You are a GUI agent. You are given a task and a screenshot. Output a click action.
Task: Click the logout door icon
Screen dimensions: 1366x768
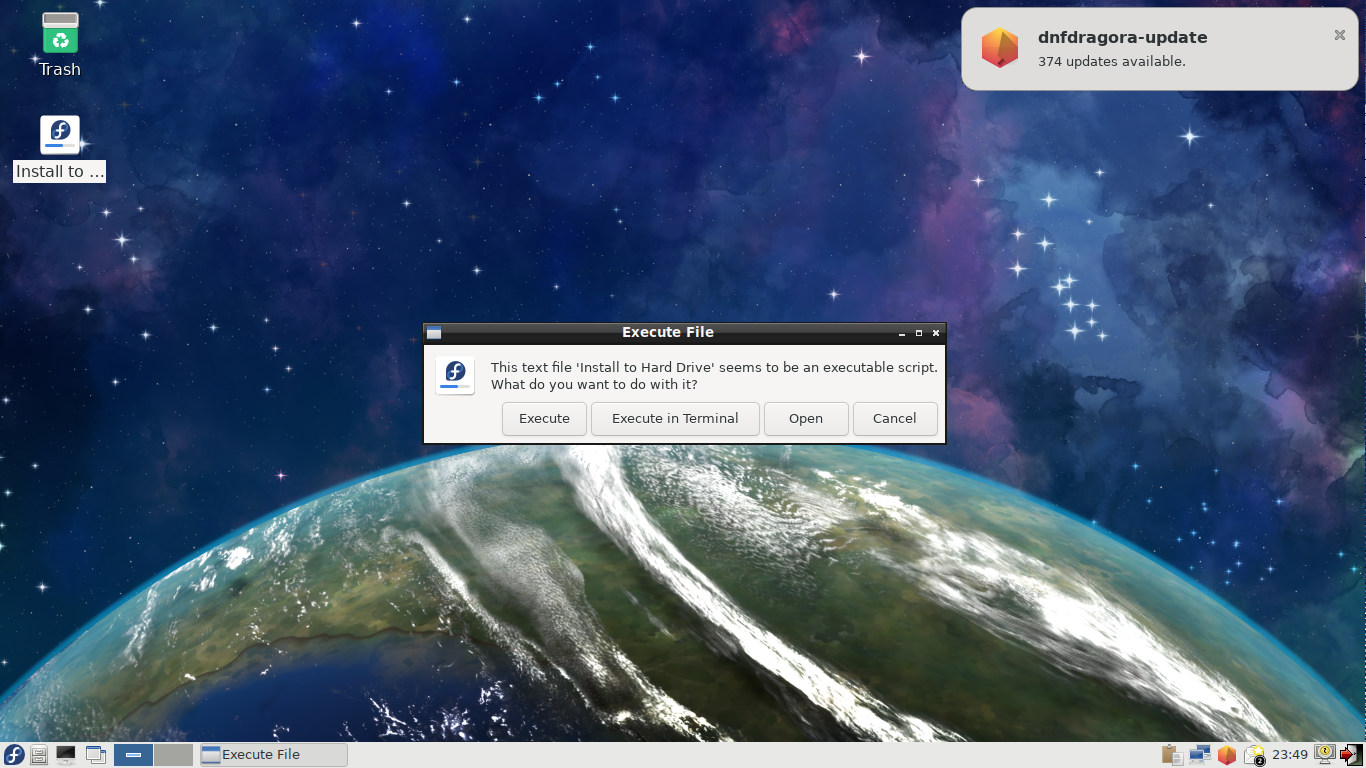click(1351, 755)
